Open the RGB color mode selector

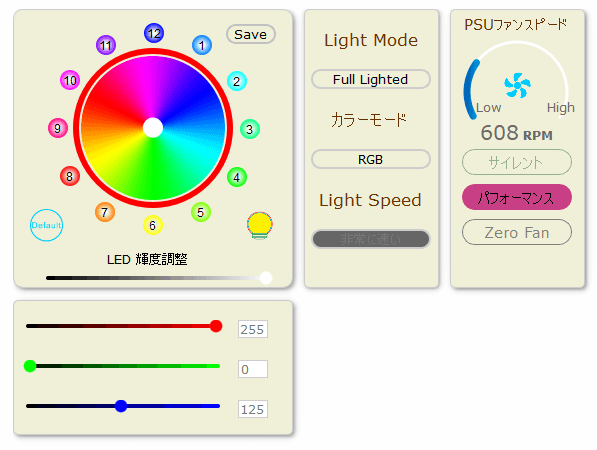pyautogui.click(x=370, y=159)
